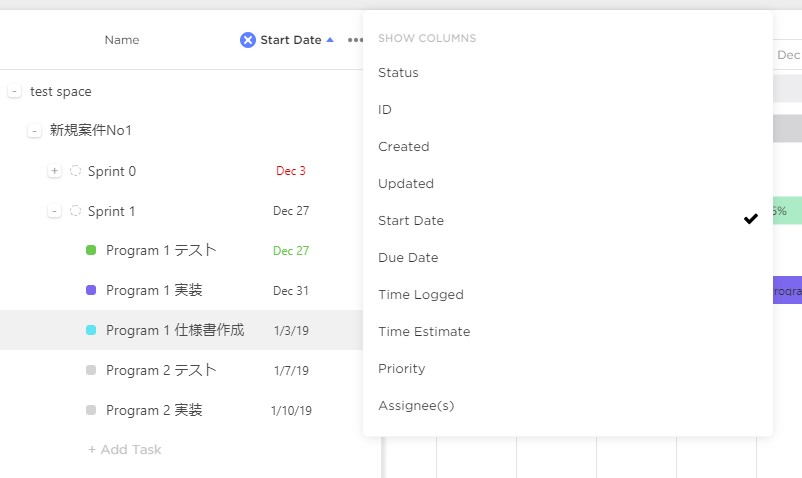Image resolution: width=802 pixels, height=478 pixels.
Task: Expand Sprint 0 list
Action: pyautogui.click(x=54, y=171)
